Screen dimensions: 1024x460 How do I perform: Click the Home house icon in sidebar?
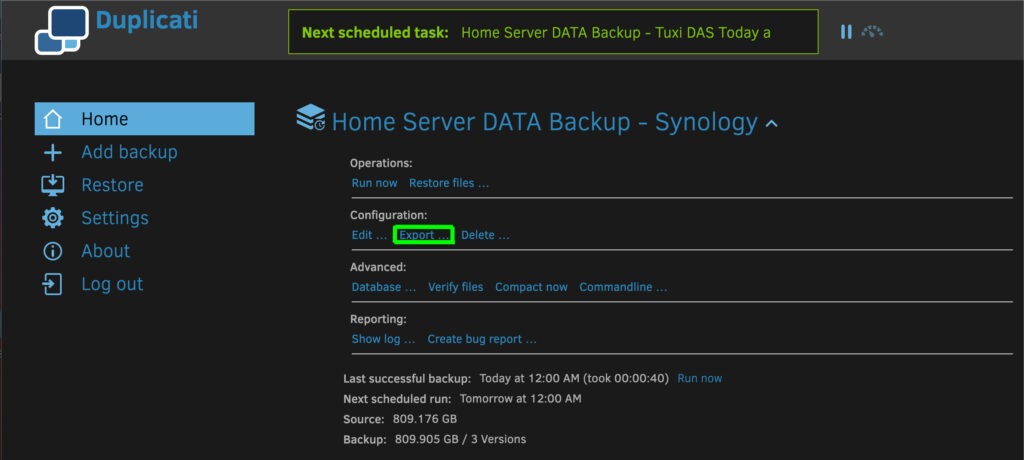53,119
